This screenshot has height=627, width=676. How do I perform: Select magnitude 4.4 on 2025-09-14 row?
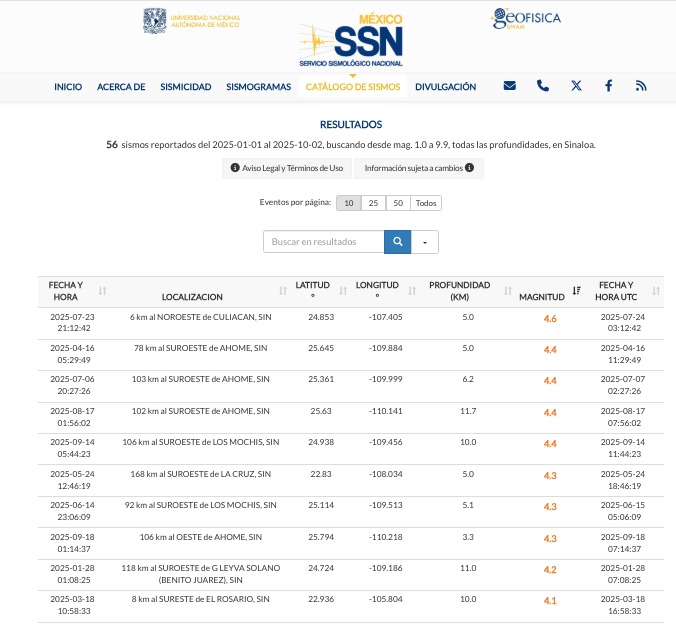tap(550, 444)
